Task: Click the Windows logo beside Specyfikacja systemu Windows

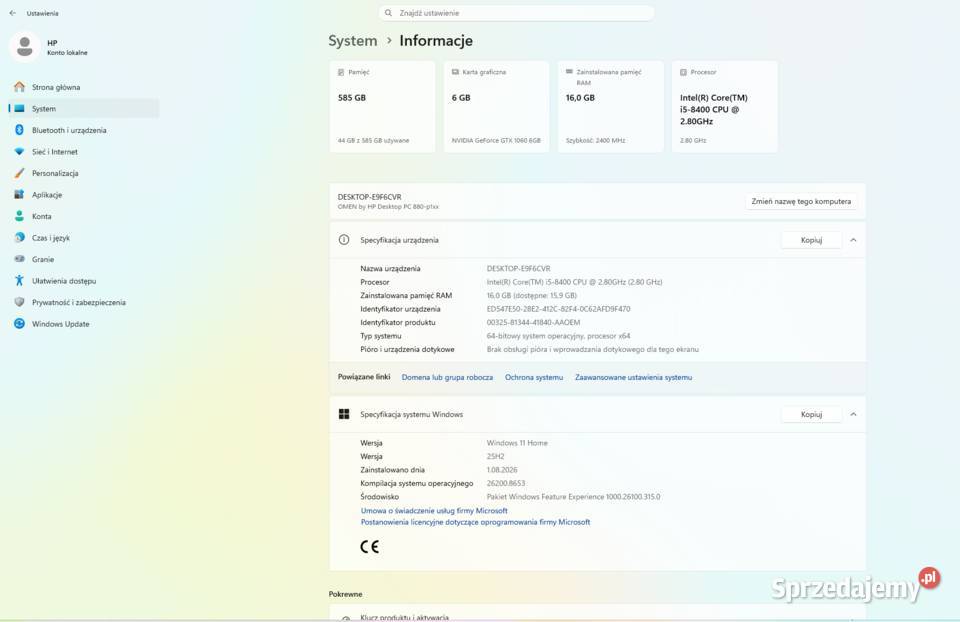Action: click(344, 414)
